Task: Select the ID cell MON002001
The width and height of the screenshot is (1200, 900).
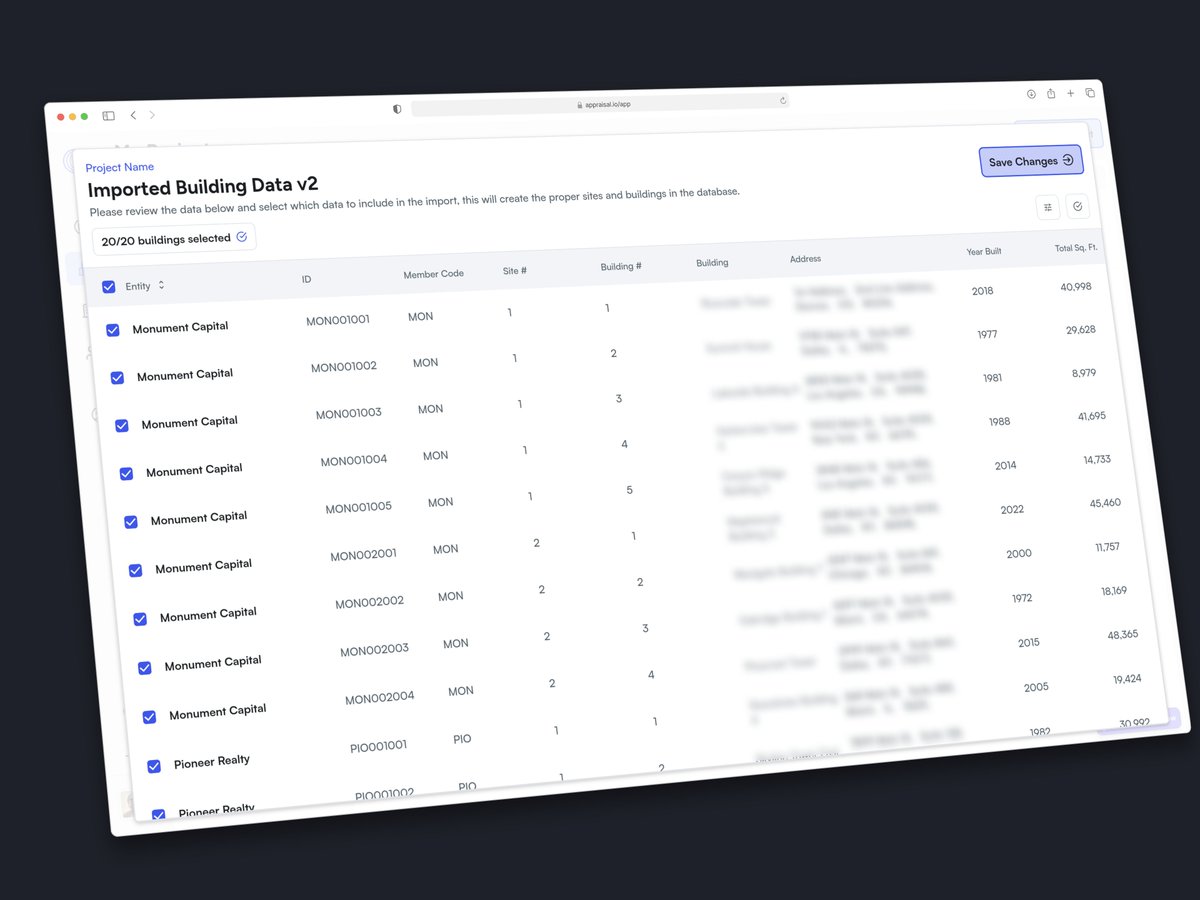Action: coord(364,555)
